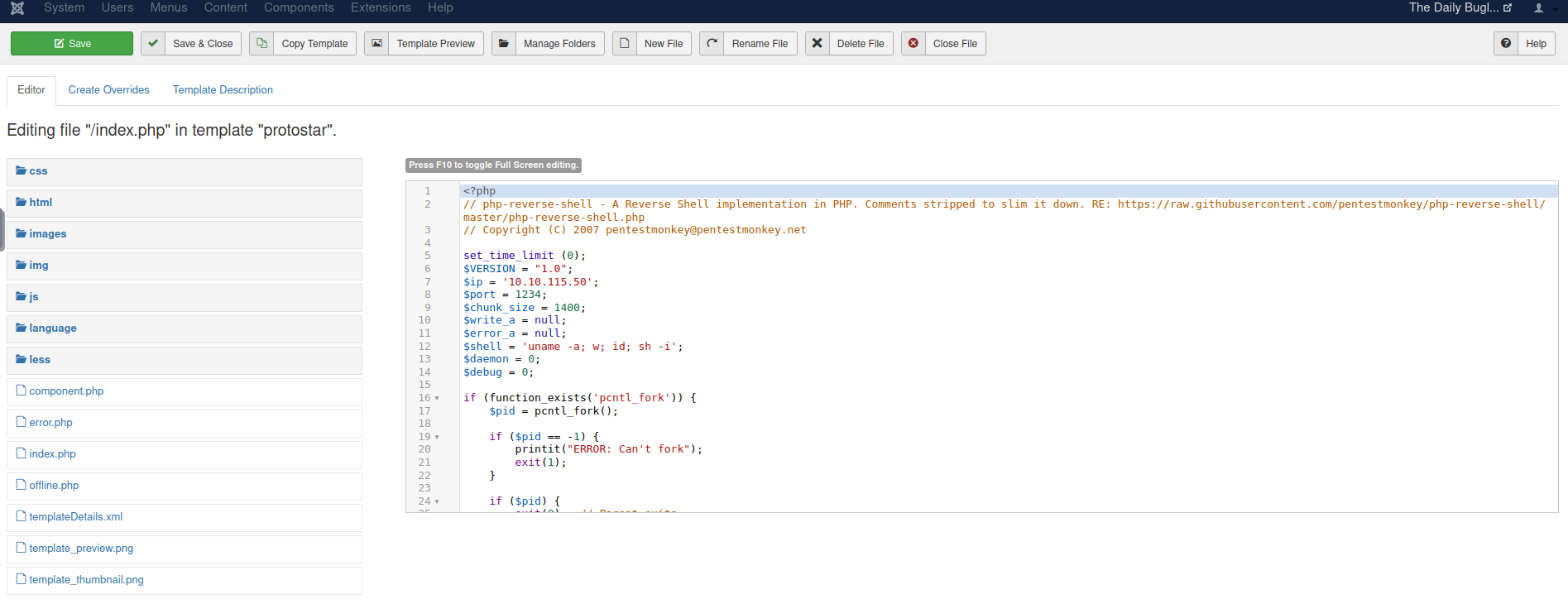Viewport: 1568px width, 604px height.
Task: Click the Close File button label
Action: click(955, 44)
